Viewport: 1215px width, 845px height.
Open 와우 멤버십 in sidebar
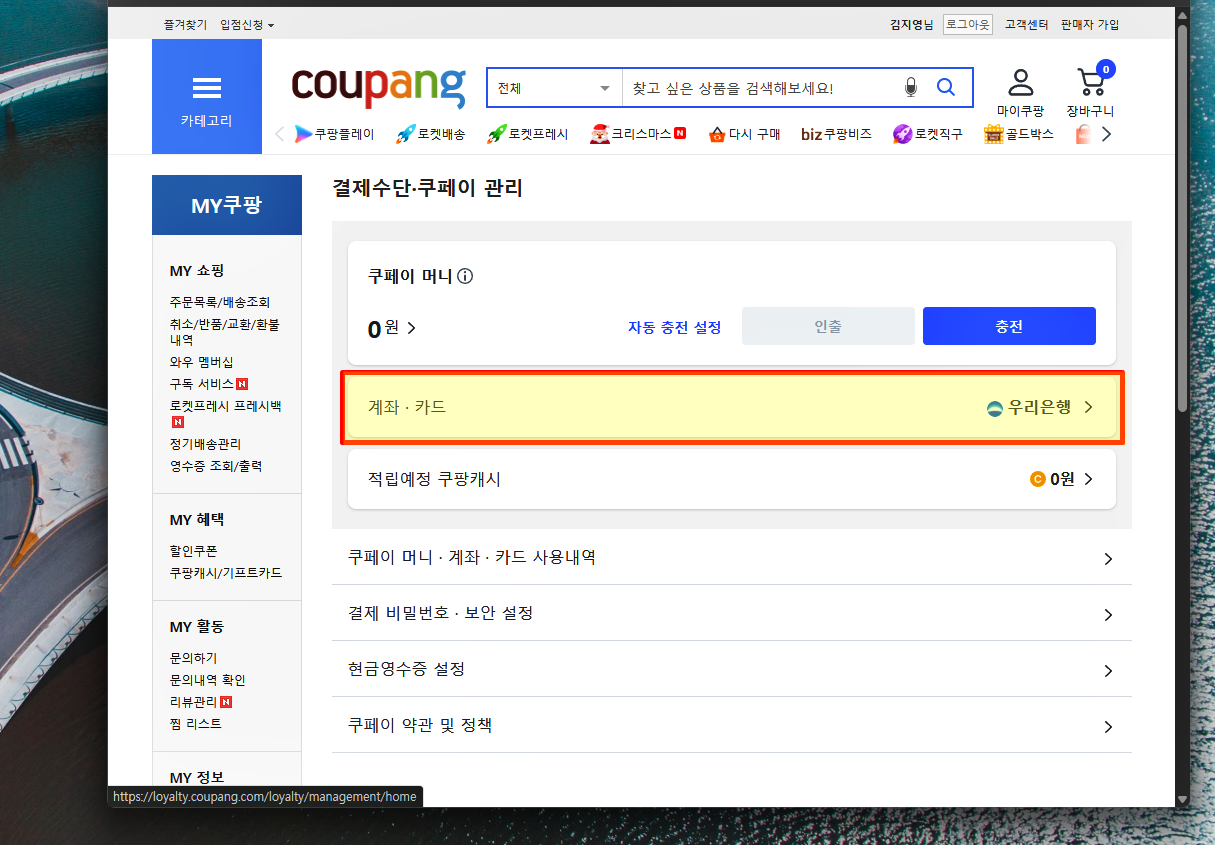click(x=201, y=362)
